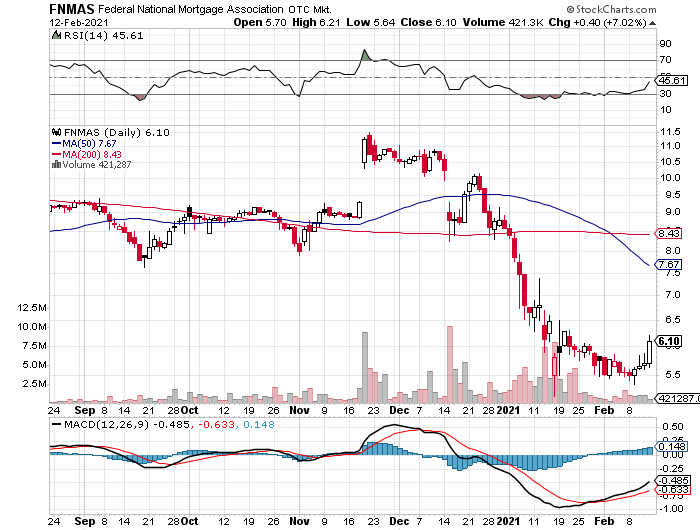Click the blue 0.148 MACD legend value
The height and width of the screenshot is (530, 700).
pos(259,424)
